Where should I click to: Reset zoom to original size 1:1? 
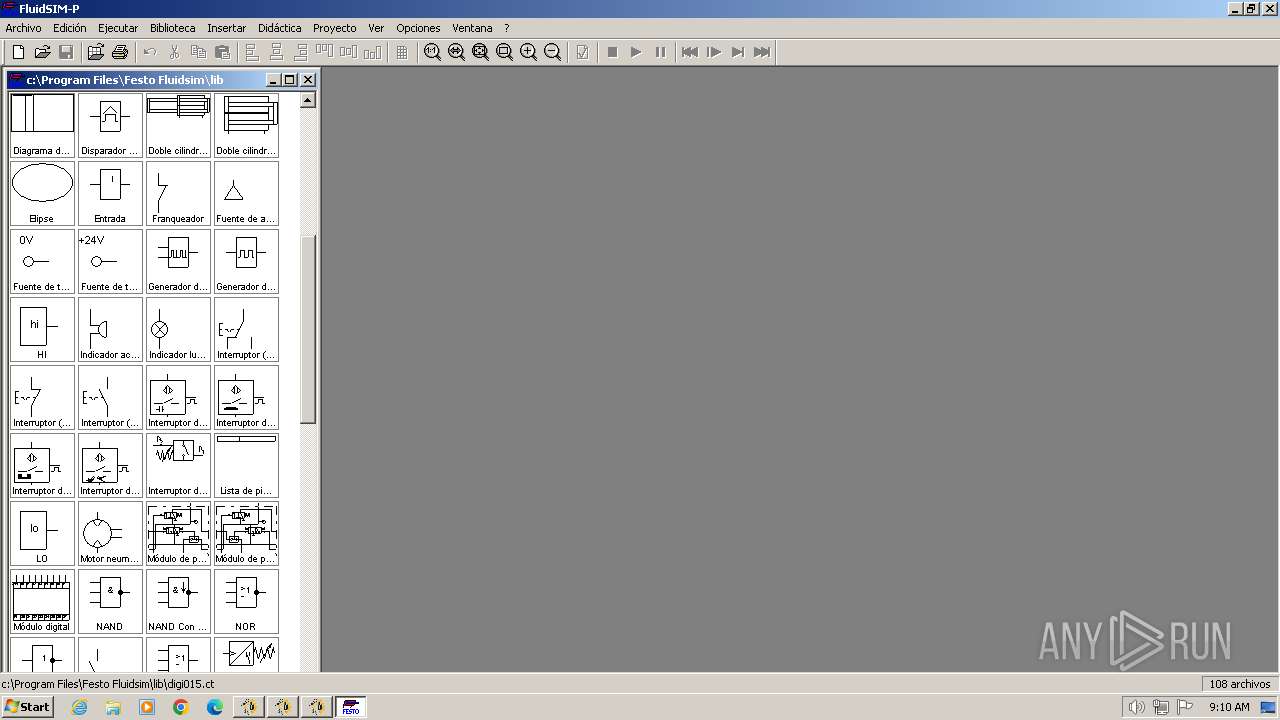click(432, 52)
